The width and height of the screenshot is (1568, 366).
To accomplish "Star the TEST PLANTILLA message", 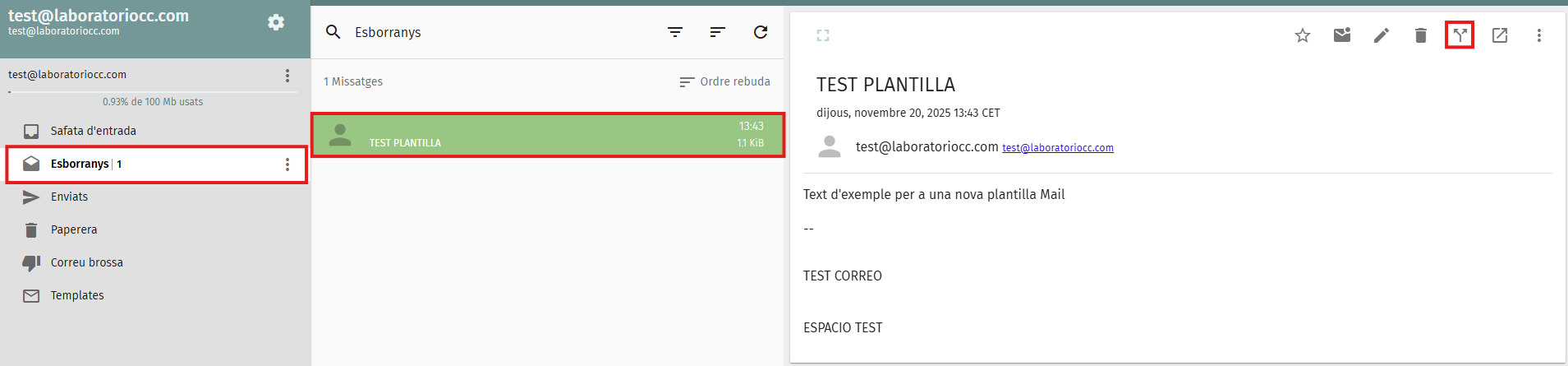I will tap(1303, 35).
